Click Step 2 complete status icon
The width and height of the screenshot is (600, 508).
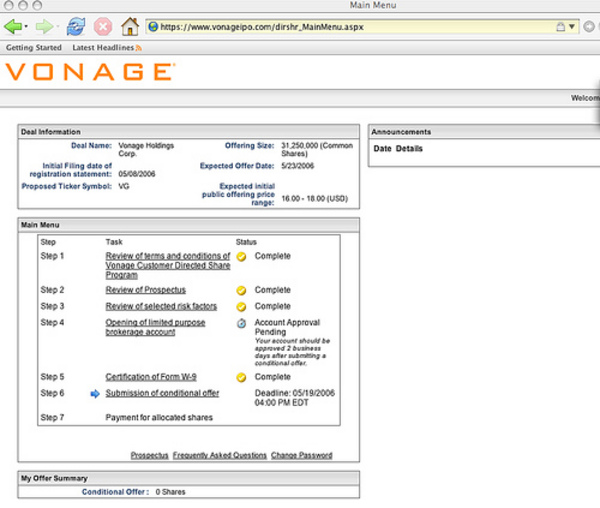tap(241, 291)
